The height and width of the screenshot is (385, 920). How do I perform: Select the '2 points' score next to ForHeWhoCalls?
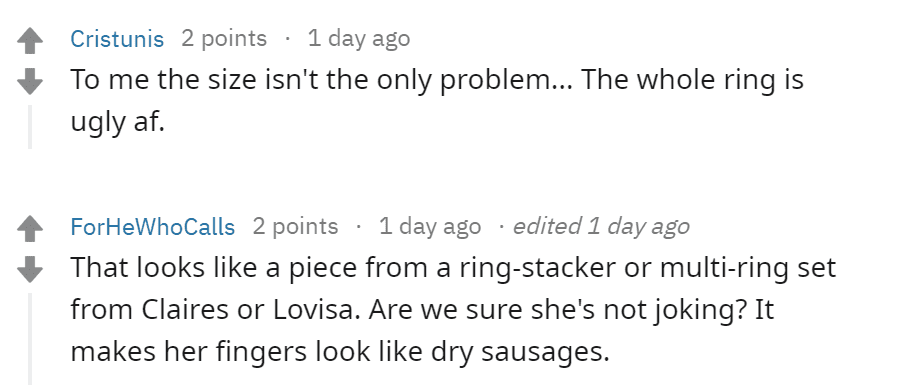coord(295,227)
